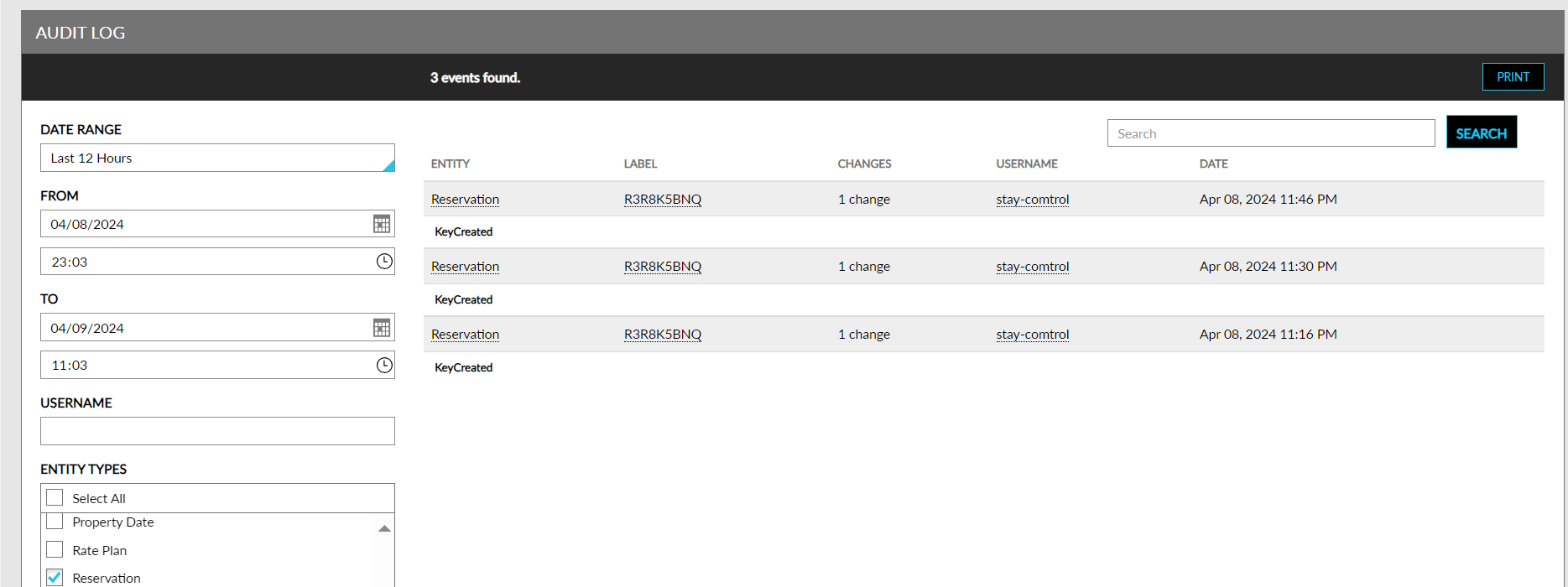
Task: Open the TO date calendar picker
Action: (382, 328)
